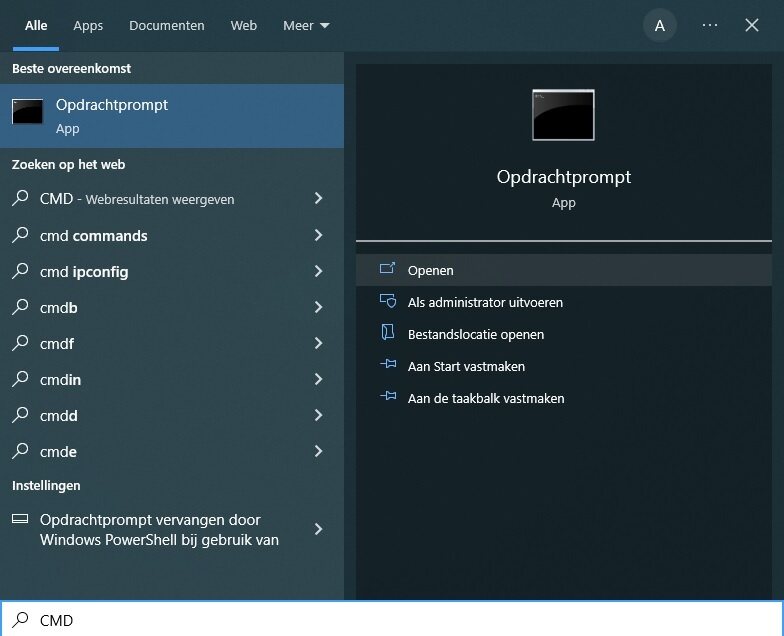Click the magnifier icon beside cmd commands

coord(20,234)
